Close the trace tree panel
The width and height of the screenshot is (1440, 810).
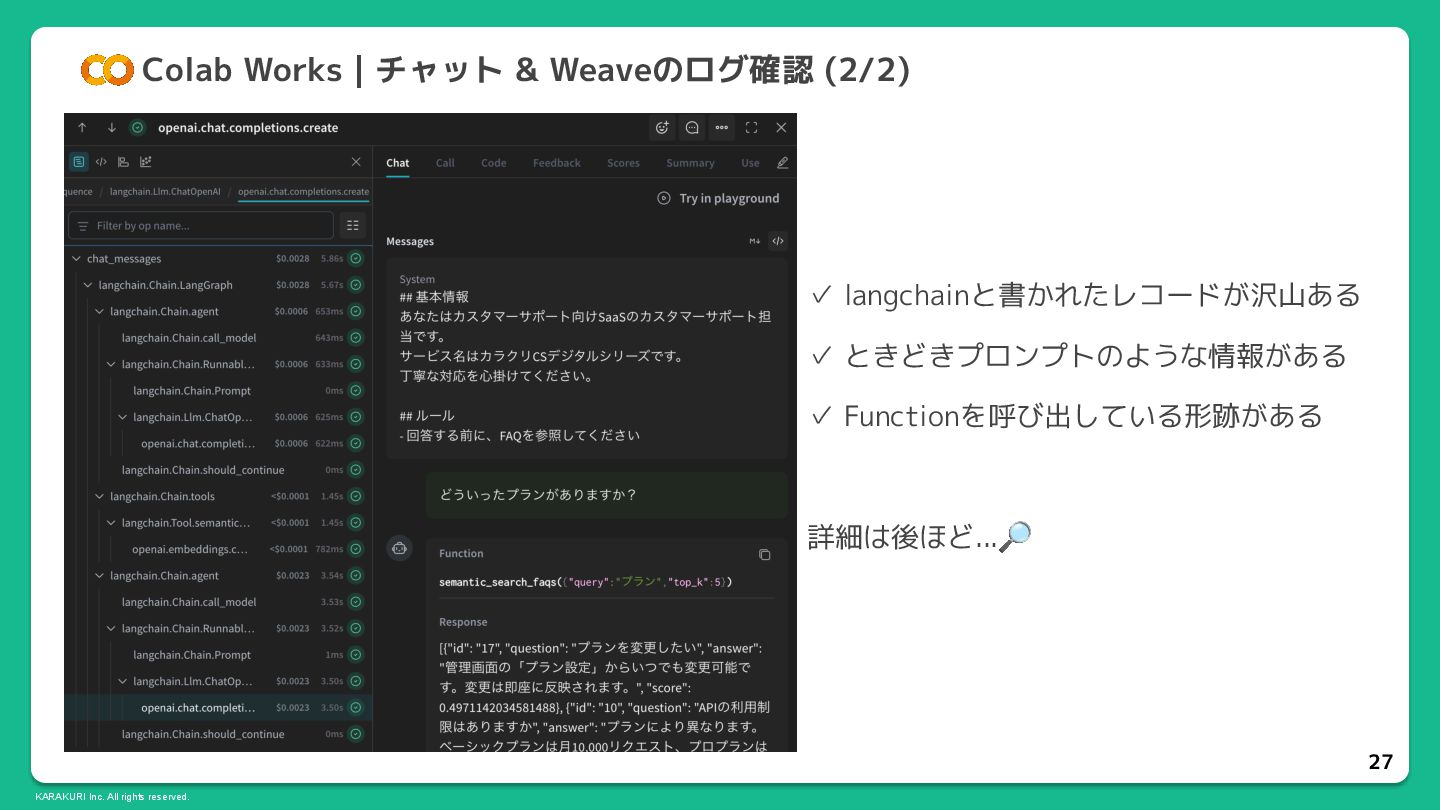(356, 162)
